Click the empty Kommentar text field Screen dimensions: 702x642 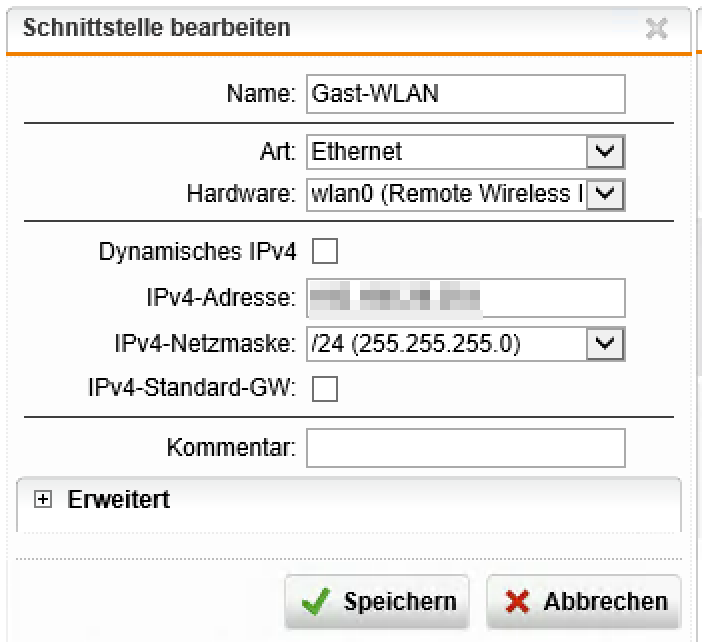click(465, 448)
